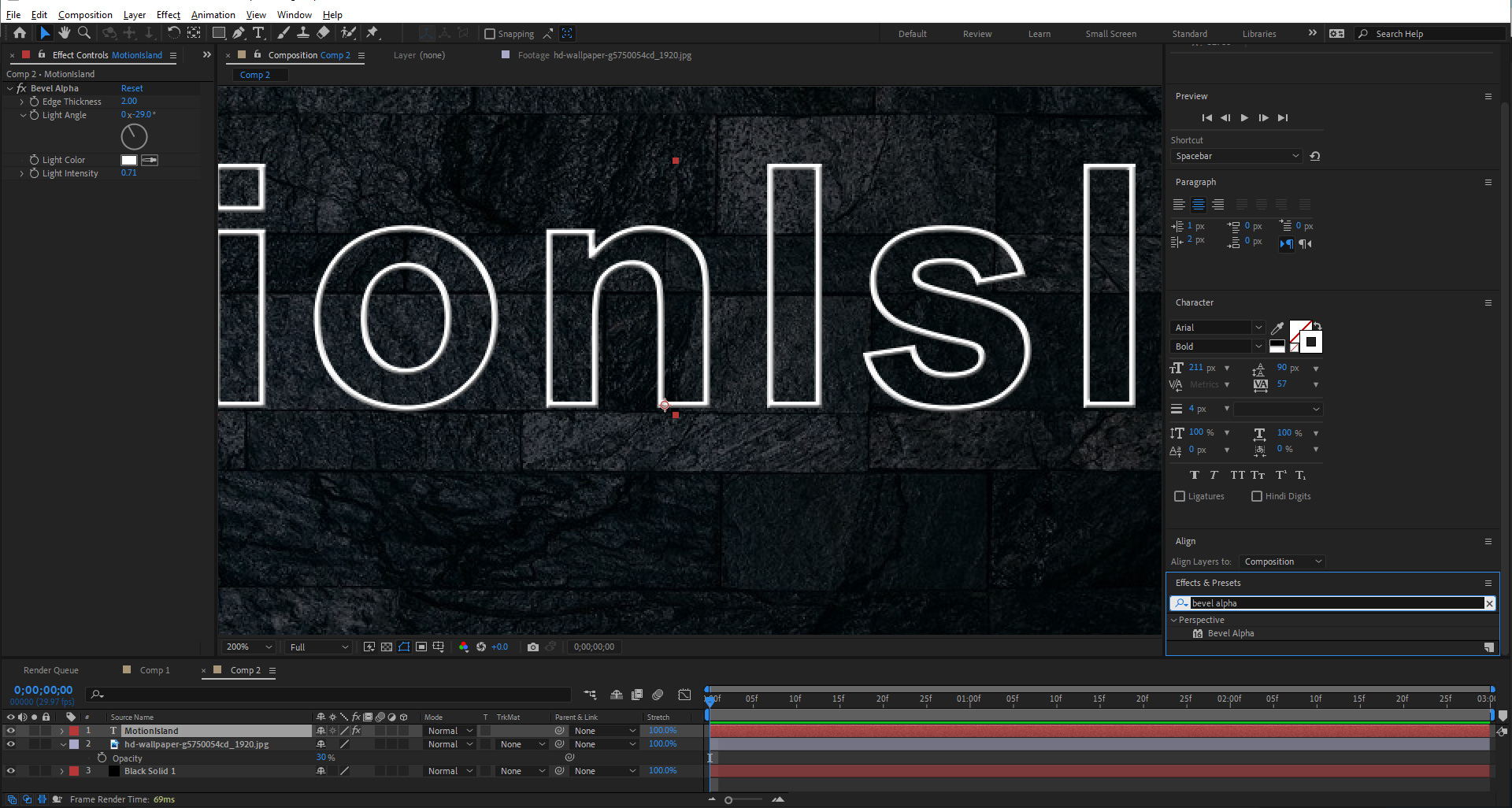Click the Light Color eyedropper icon
The image size is (1512, 808).
coord(150,161)
